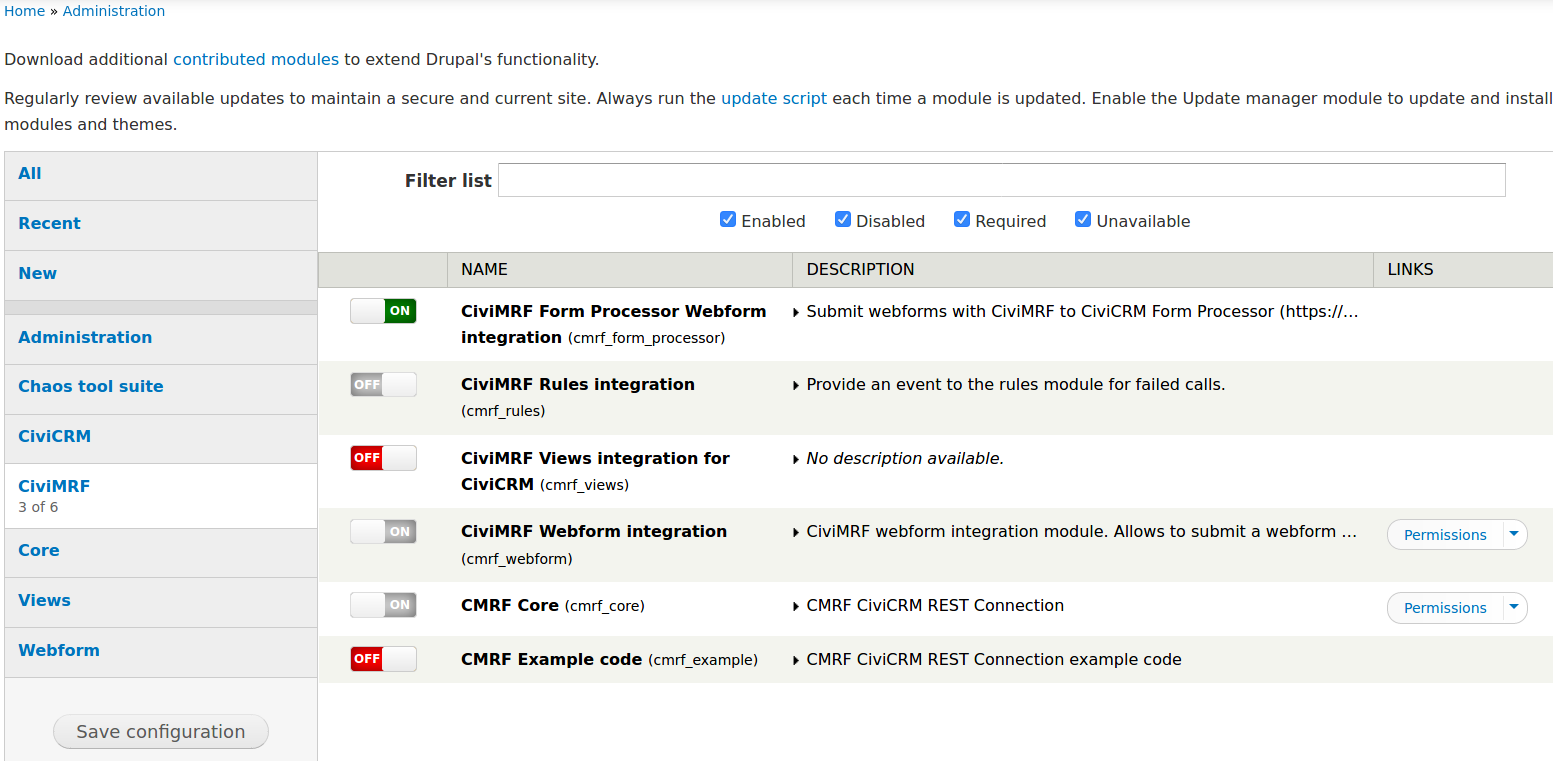Switch to the Webform module category
The height and width of the screenshot is (761, 1553).
59,650
